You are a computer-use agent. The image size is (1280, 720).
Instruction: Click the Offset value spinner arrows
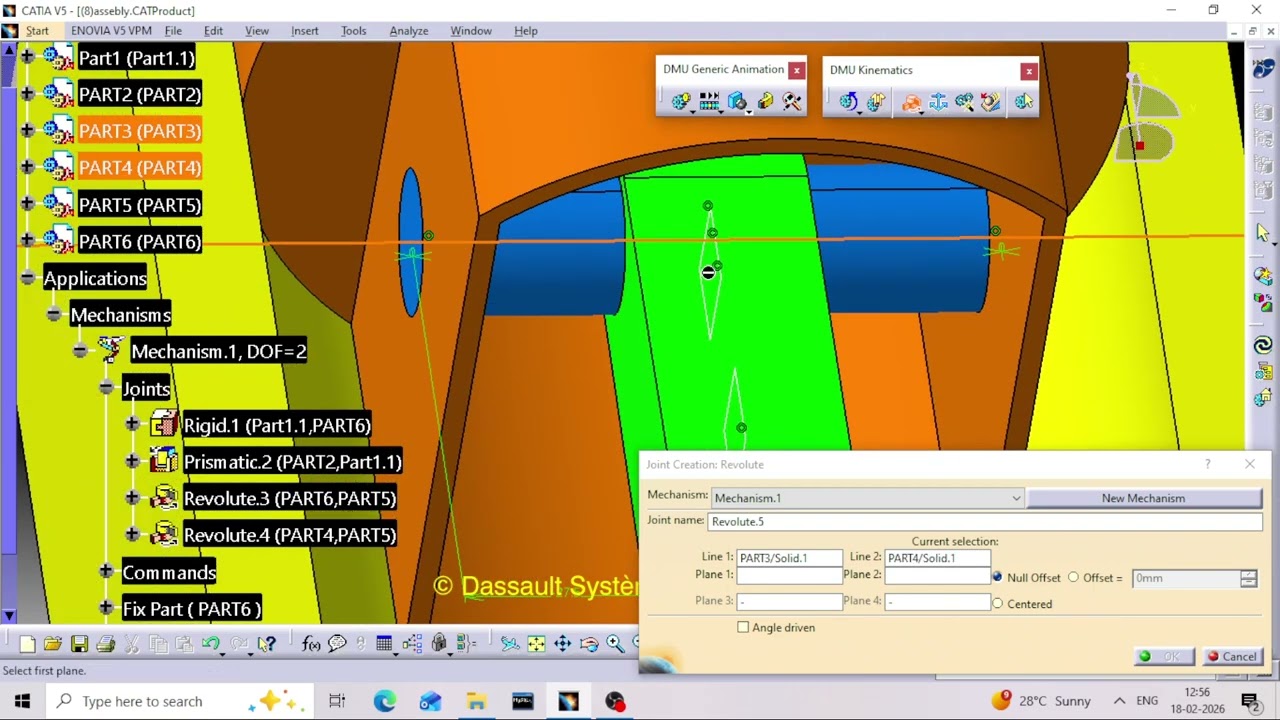(x=1248, y=578)
